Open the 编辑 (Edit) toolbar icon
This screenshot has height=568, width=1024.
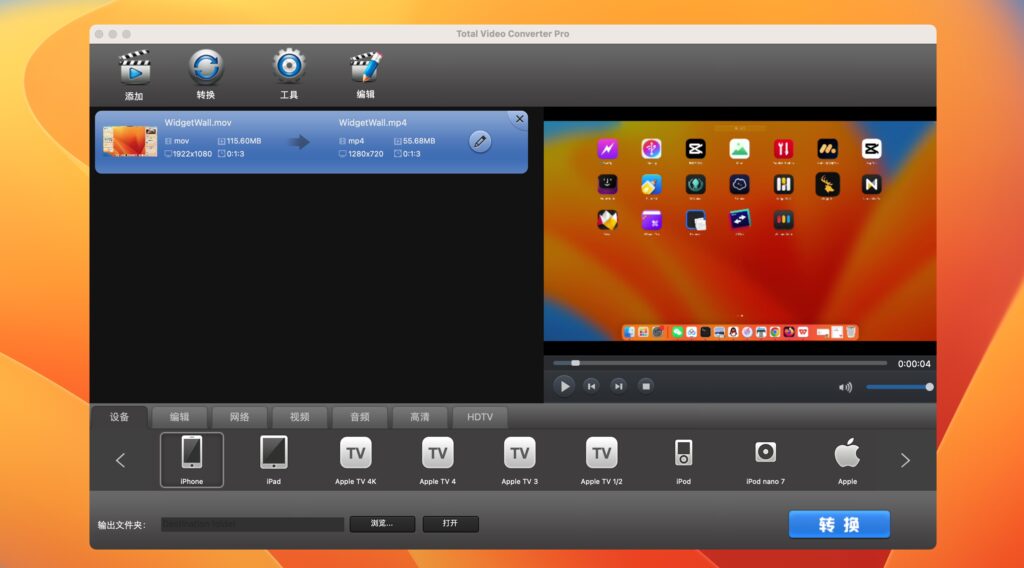click(x=365, y=67)
